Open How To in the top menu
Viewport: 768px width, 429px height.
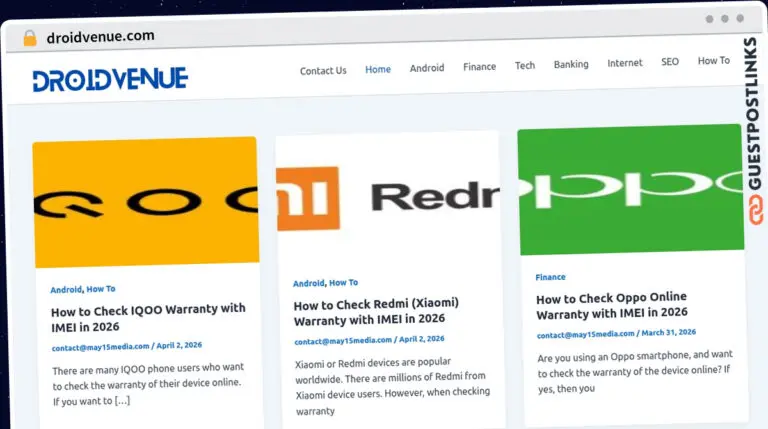713,61
